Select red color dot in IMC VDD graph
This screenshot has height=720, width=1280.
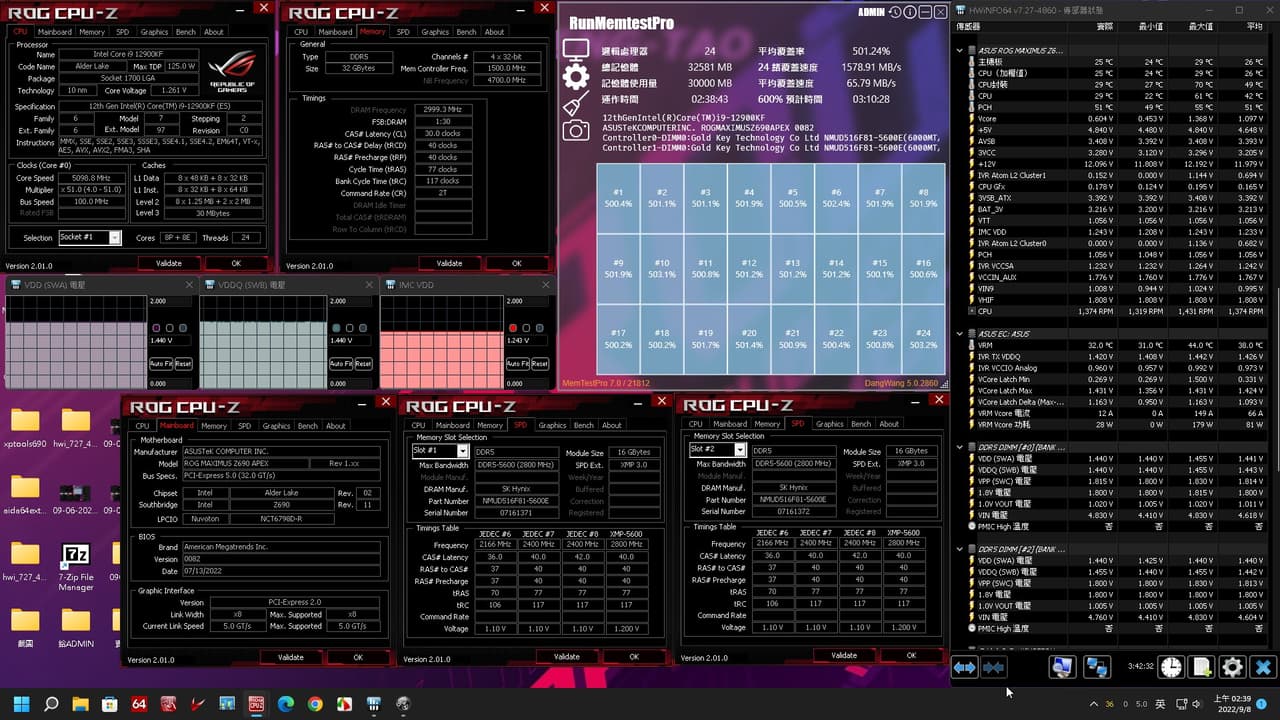coord(513,328)
